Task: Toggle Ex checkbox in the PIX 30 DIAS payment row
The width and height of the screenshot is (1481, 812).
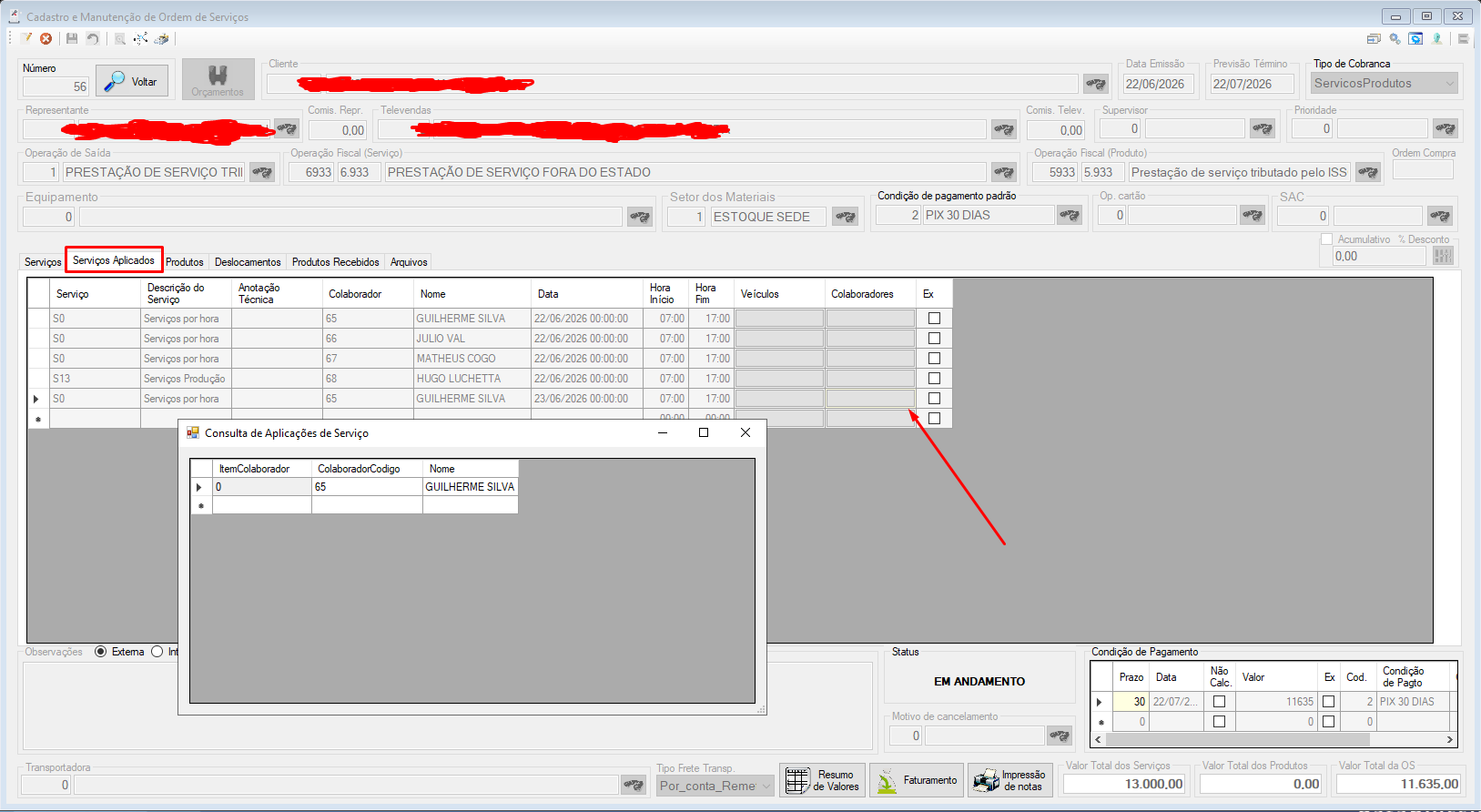Action: point(1329,702)
